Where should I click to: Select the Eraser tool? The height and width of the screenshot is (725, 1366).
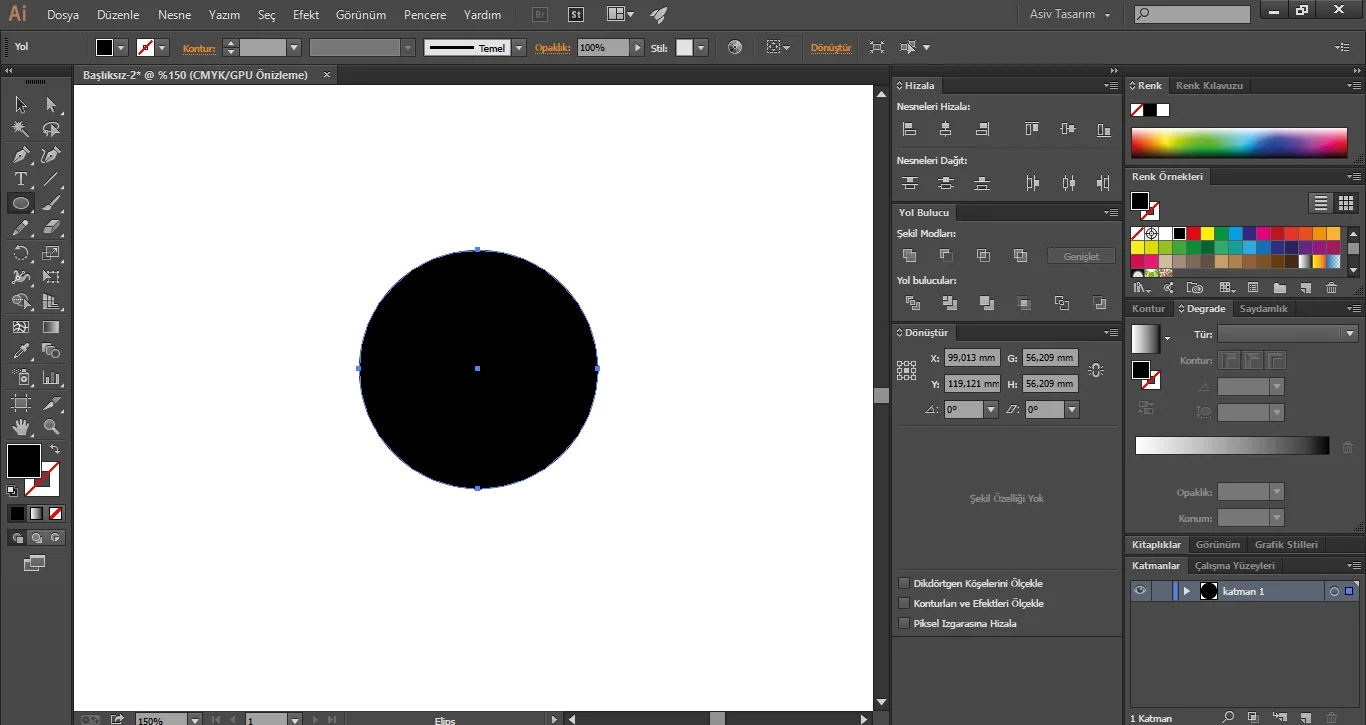[51, 228]
